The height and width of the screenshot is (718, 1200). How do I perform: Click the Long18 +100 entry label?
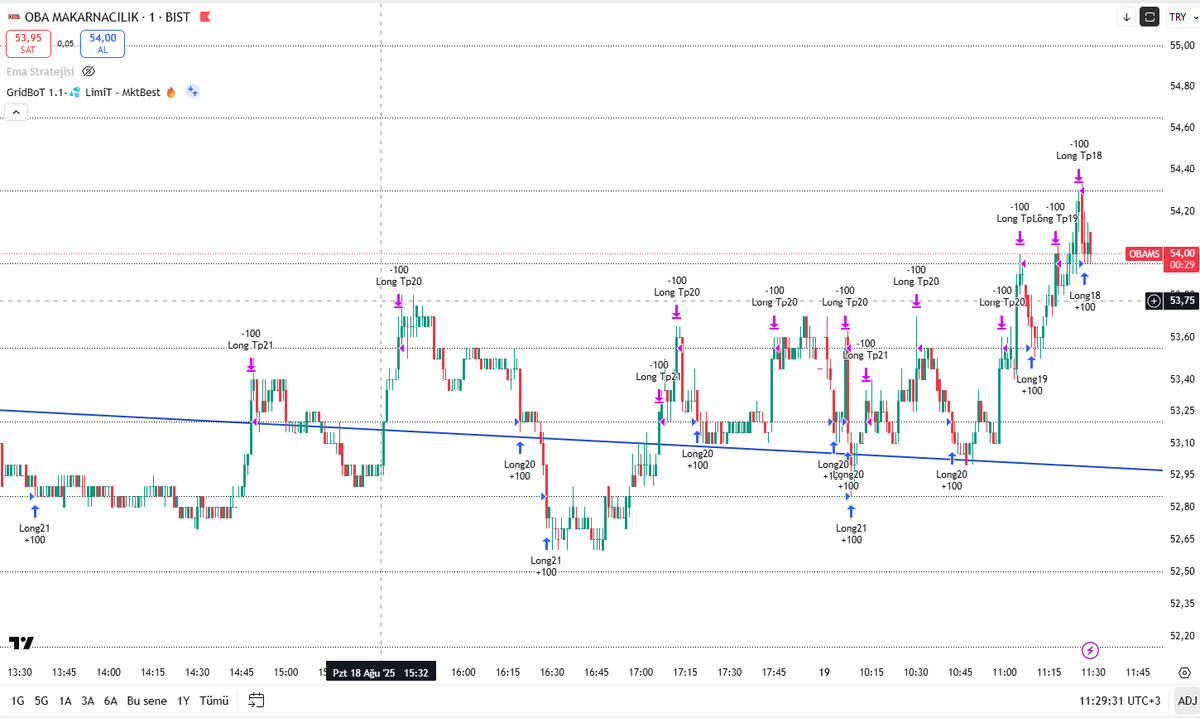(1084, 301)
